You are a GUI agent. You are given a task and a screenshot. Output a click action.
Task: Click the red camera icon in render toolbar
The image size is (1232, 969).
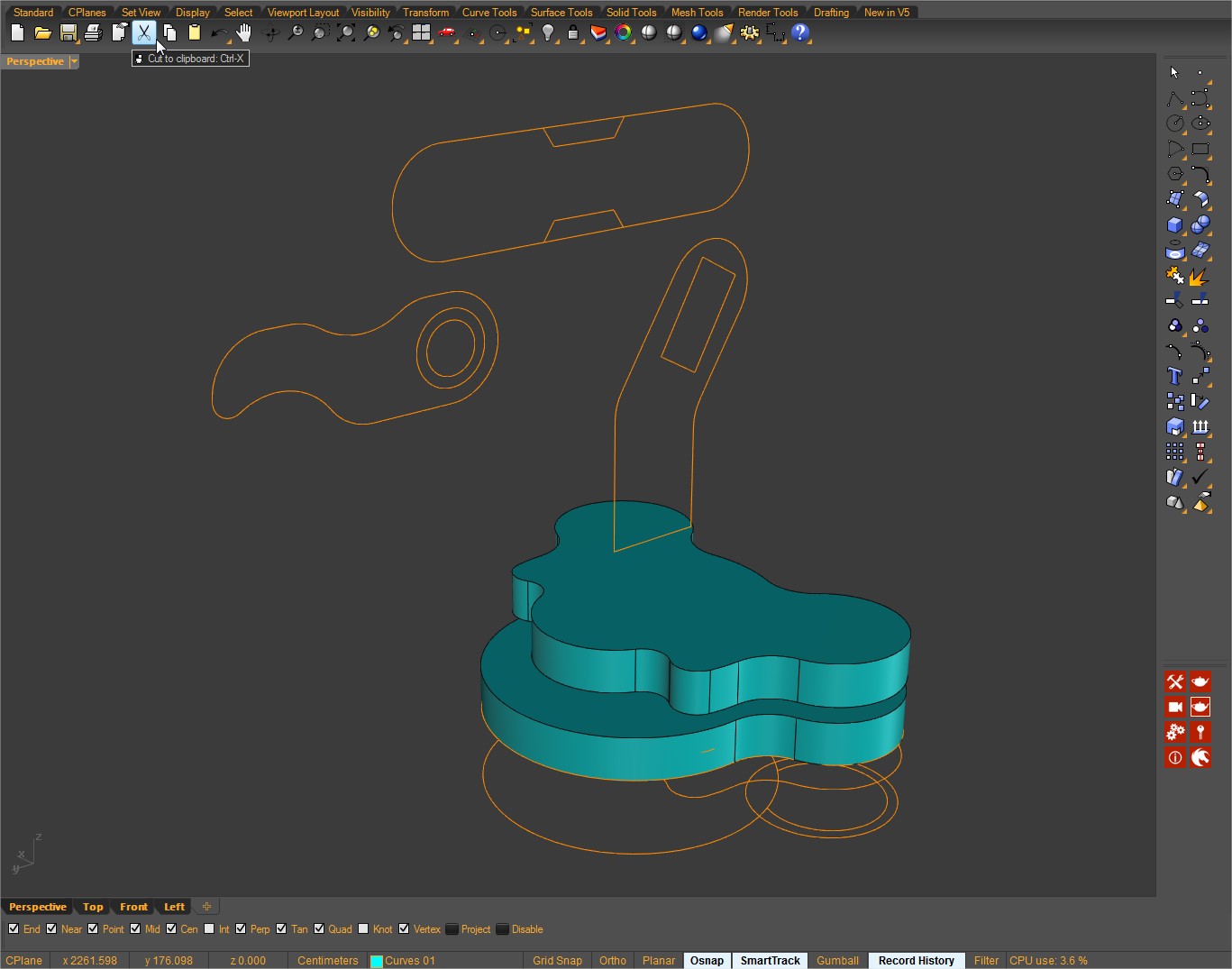click(1174, 707)
